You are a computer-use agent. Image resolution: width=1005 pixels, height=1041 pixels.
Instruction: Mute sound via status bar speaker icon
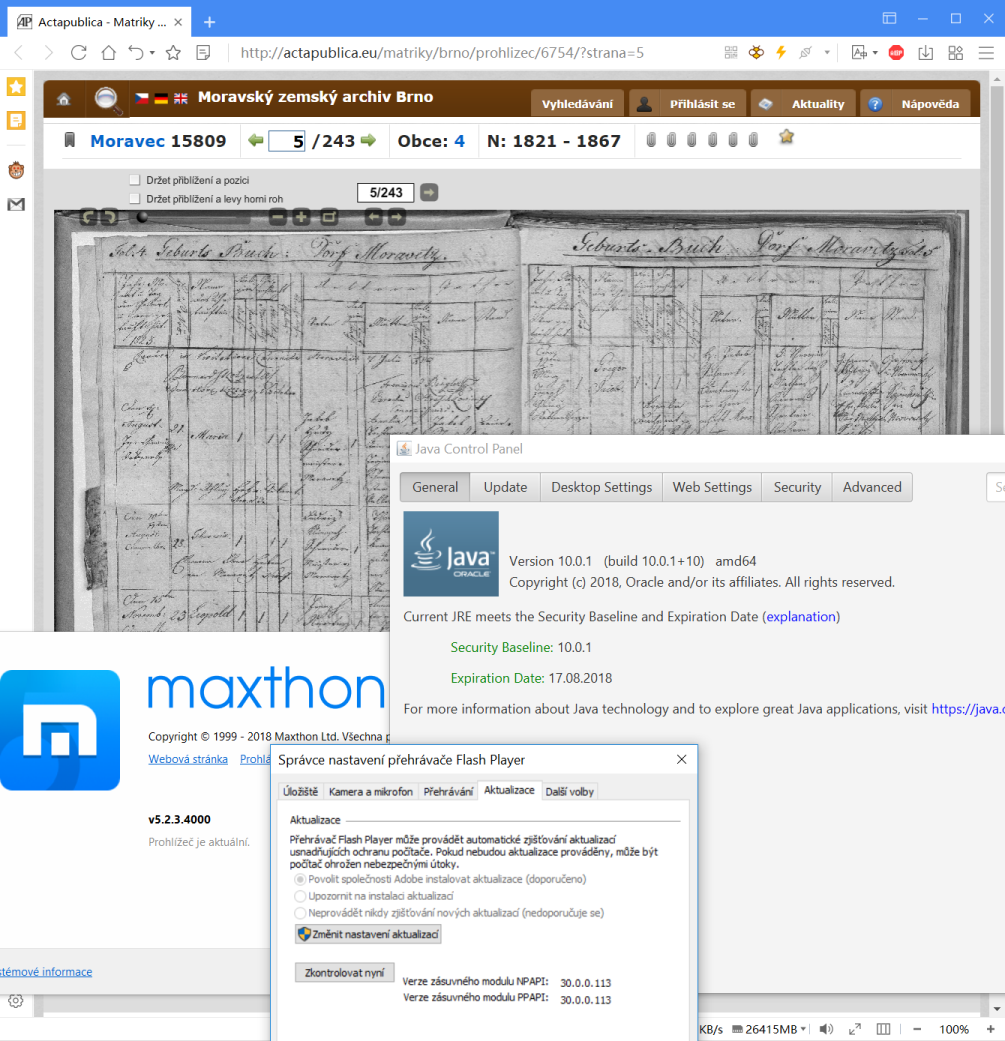coord(826,1029)
